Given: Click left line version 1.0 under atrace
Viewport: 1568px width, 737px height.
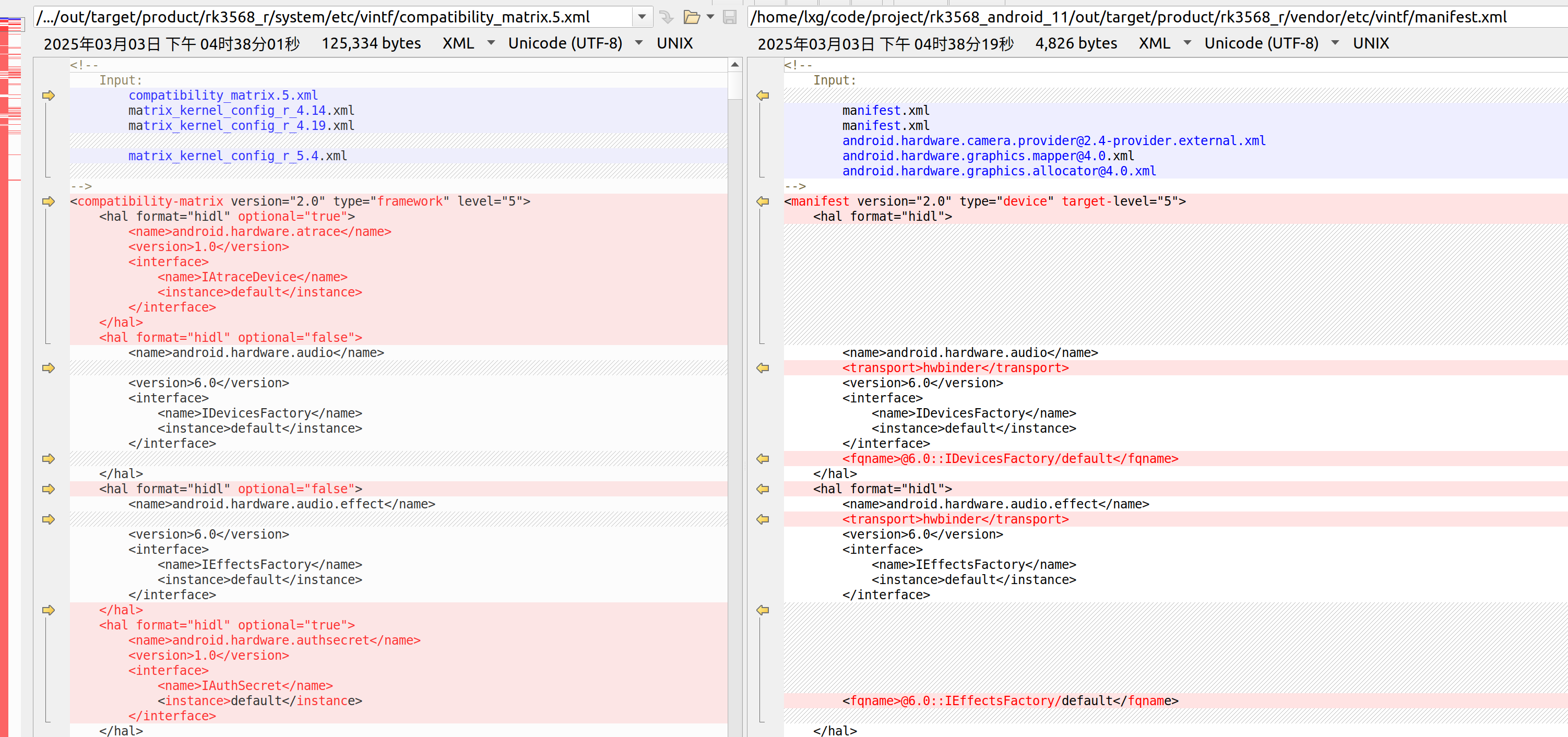Looking at the screenshot, I should pos(209,247).
